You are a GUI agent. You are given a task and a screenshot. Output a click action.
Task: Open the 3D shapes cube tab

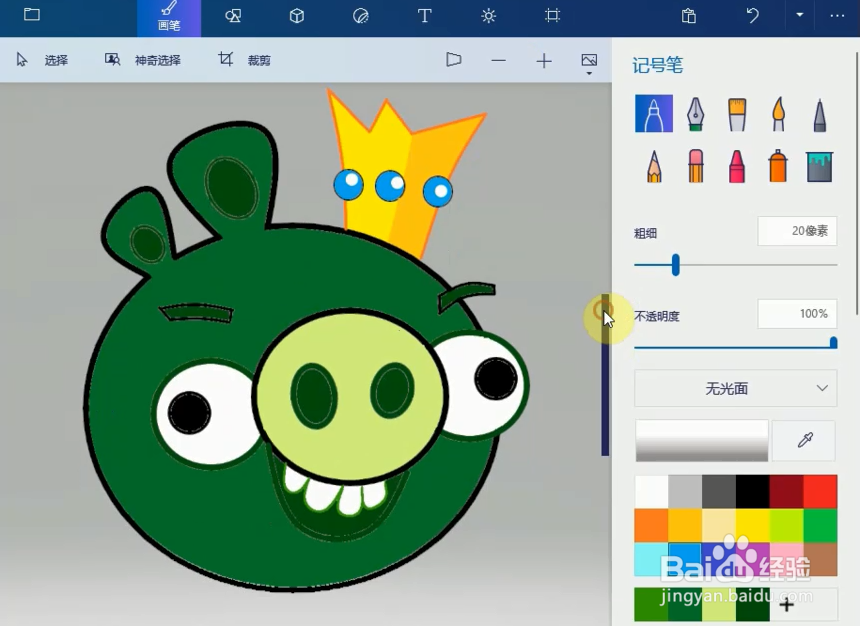(297, 16)
